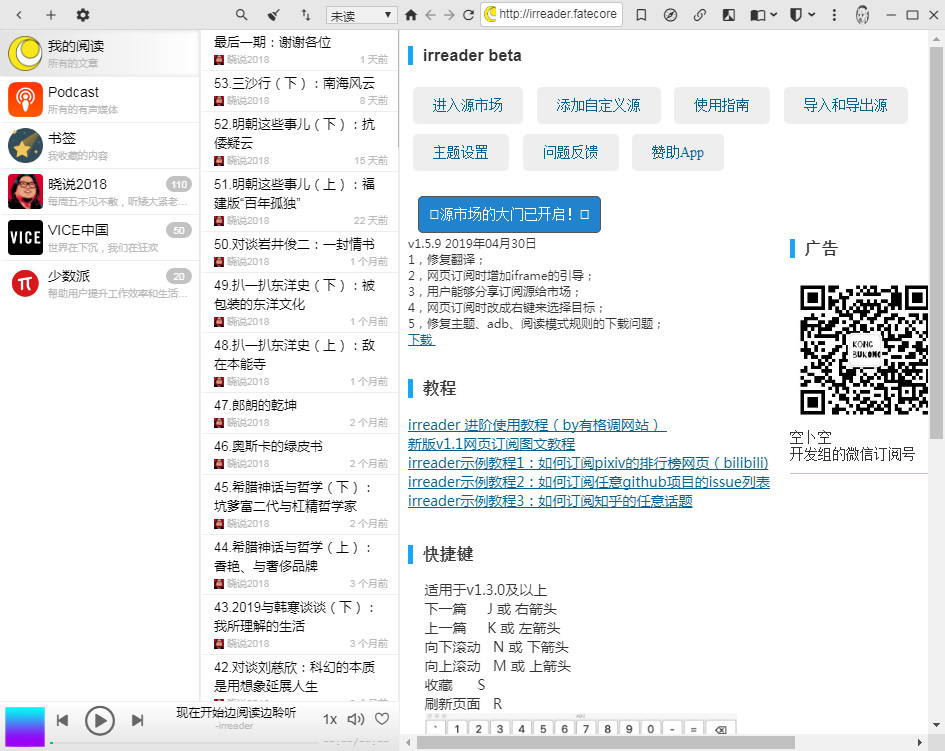Expand the dropdown next to the shield icon
The height and width of the screenshot is (751, 945).
pyautogui.click(x=811, y=16)
